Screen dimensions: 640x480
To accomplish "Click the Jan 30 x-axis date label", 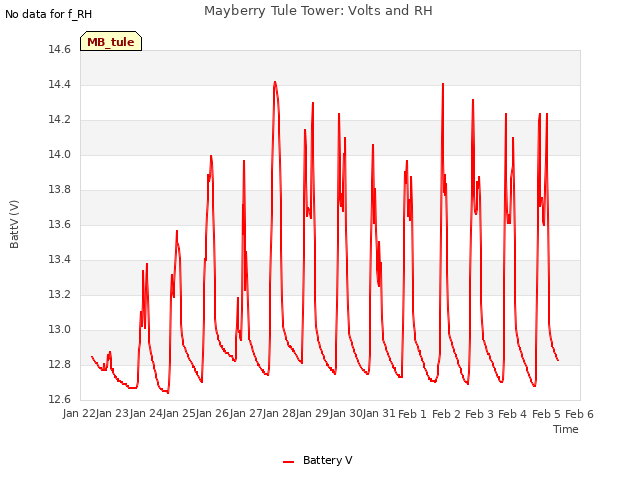I will pyautogui.click(x=346, y=413).
